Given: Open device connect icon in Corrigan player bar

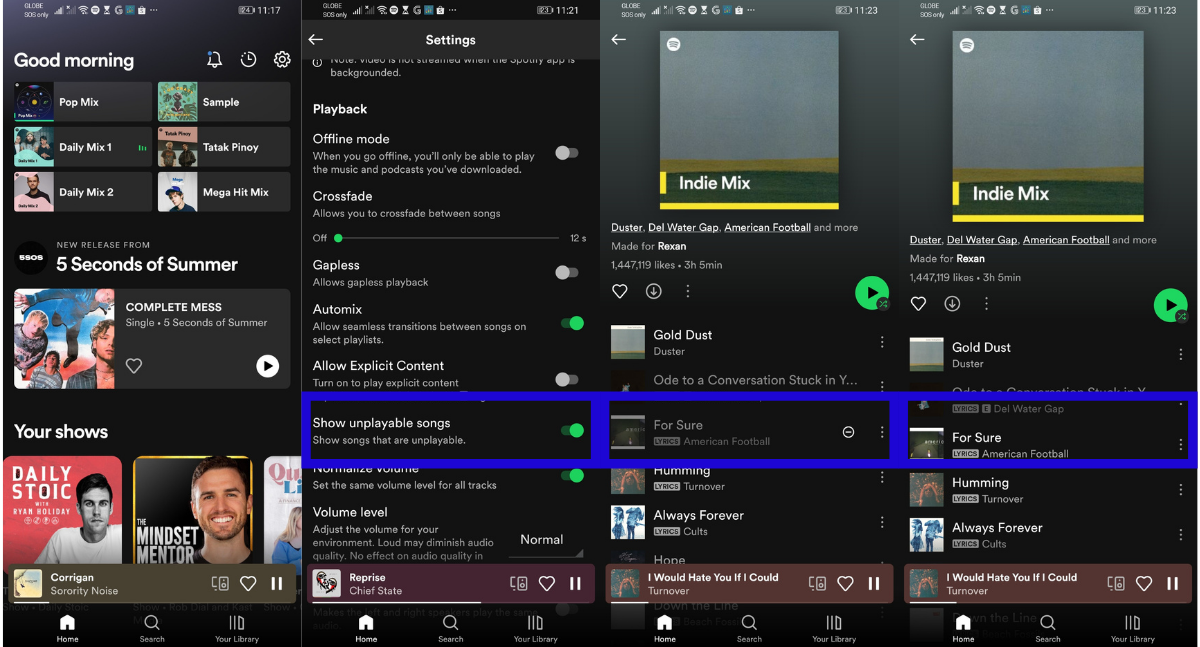Looking at the screenshot, I should point(220,583).
